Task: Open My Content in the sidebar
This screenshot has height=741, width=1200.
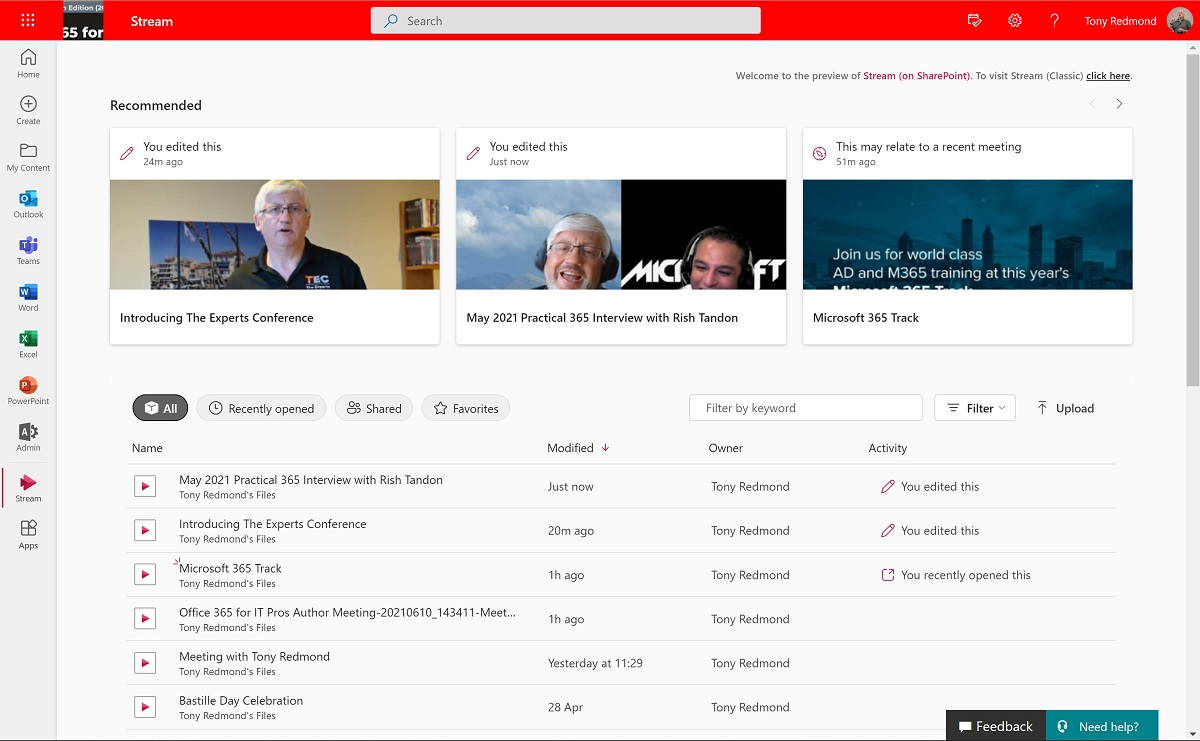Action: tap(28, 156)
